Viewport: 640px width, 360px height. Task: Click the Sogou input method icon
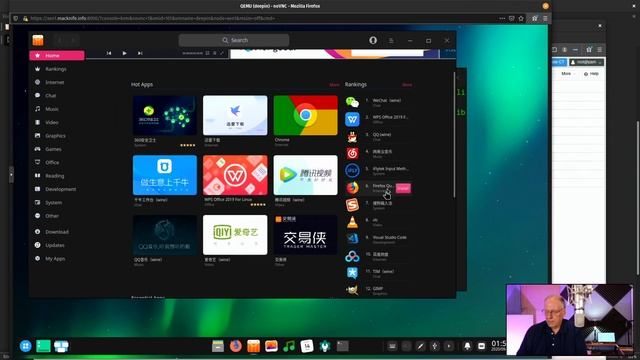point(352,205)
